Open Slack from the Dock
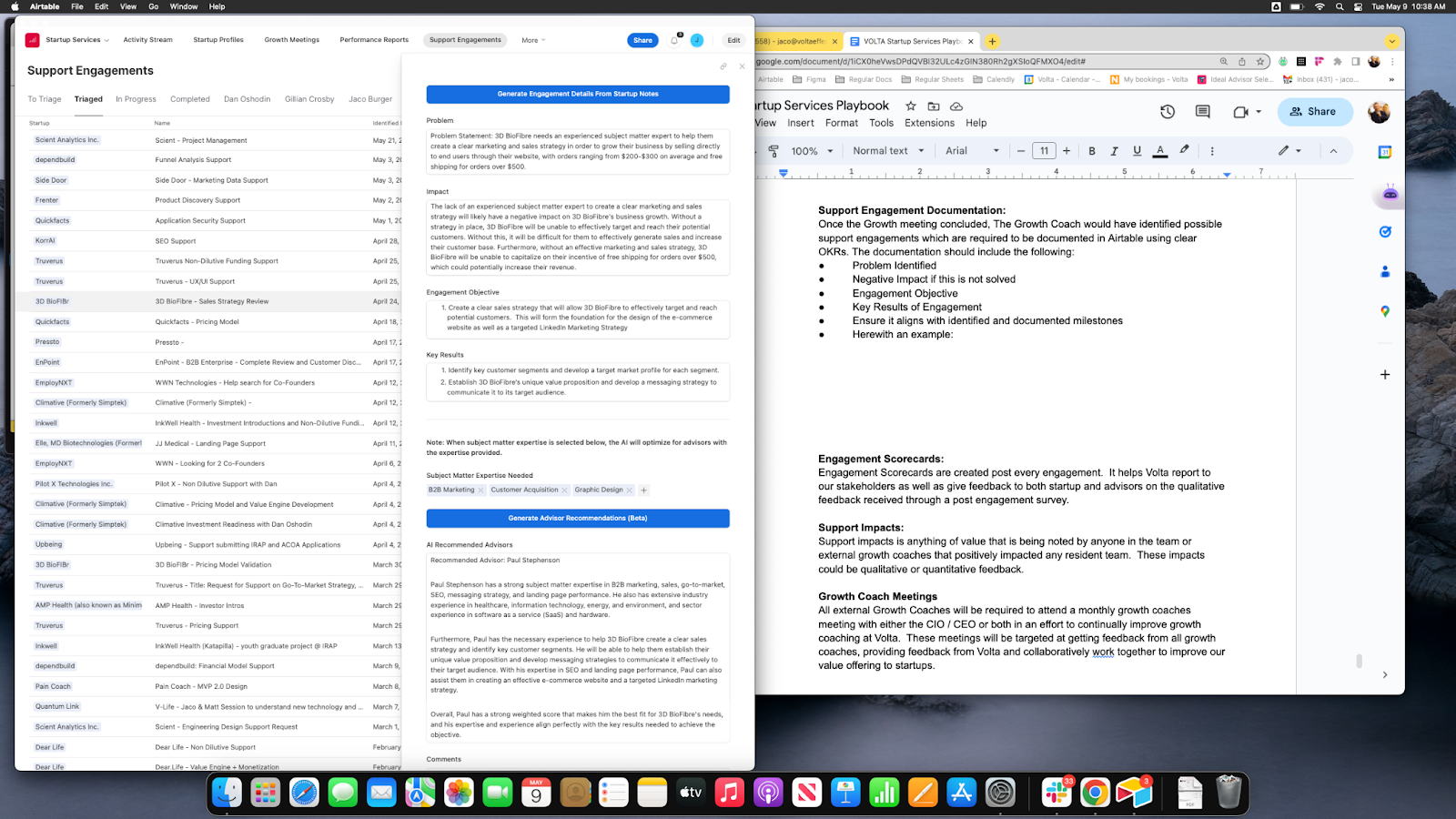The height and width of the screenshot is (819, 1456). click(x=1057, y=793)
